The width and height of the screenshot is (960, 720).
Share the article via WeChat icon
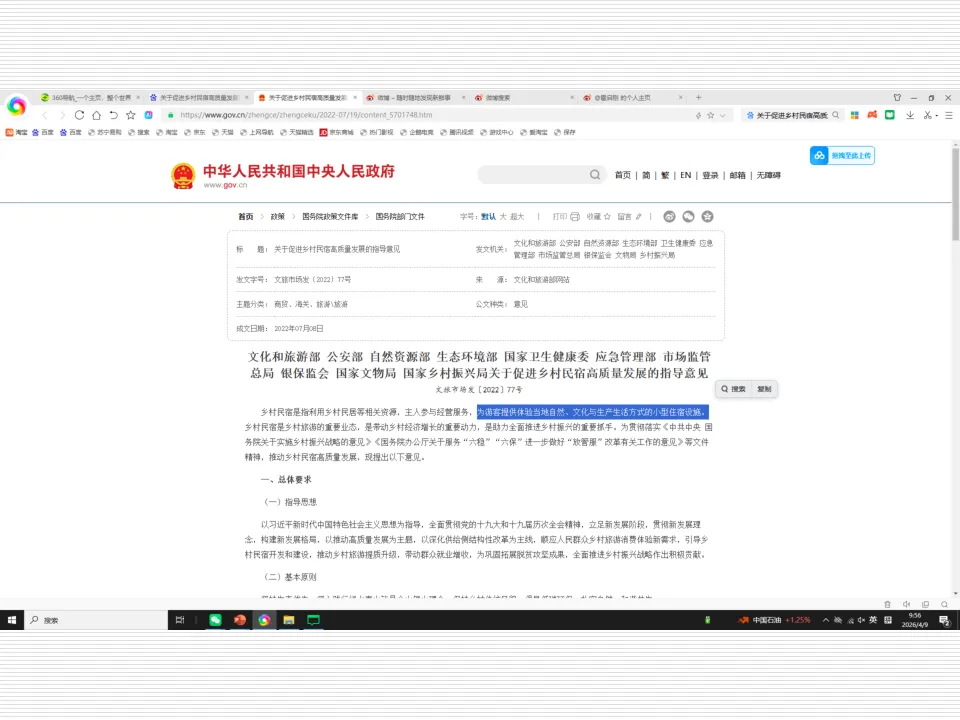pyautogui.click(x=688, y=216)
